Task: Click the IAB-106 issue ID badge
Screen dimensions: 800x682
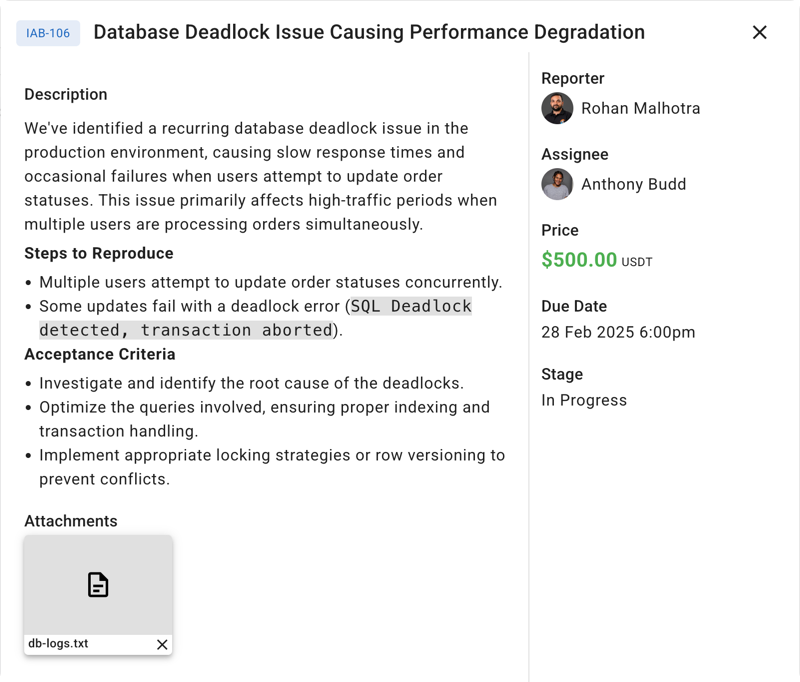Action: (48, 33)
